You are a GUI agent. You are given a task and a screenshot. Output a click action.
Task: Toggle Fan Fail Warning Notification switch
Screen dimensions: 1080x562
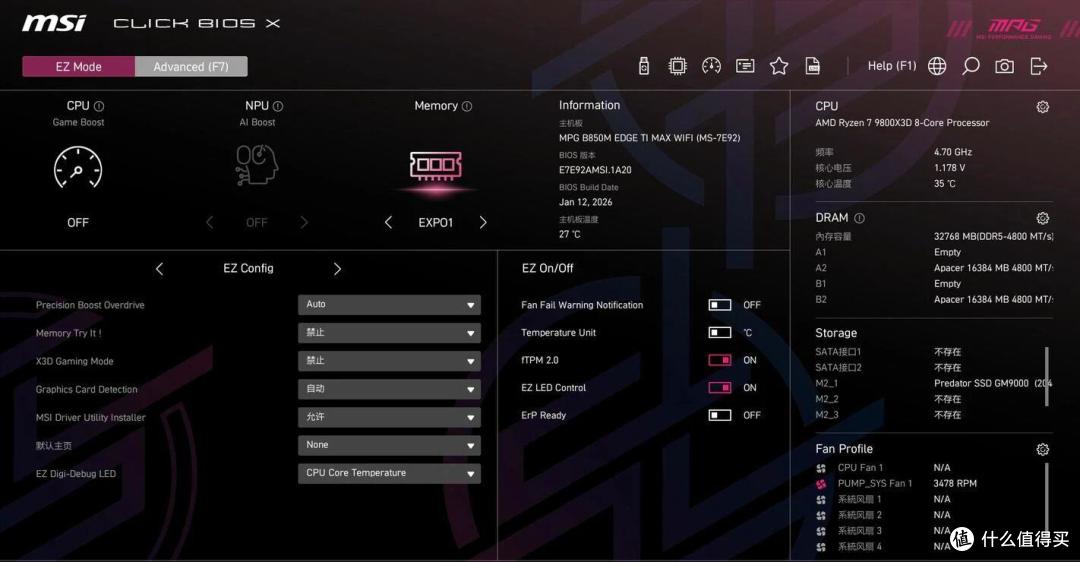pos(720,304)
